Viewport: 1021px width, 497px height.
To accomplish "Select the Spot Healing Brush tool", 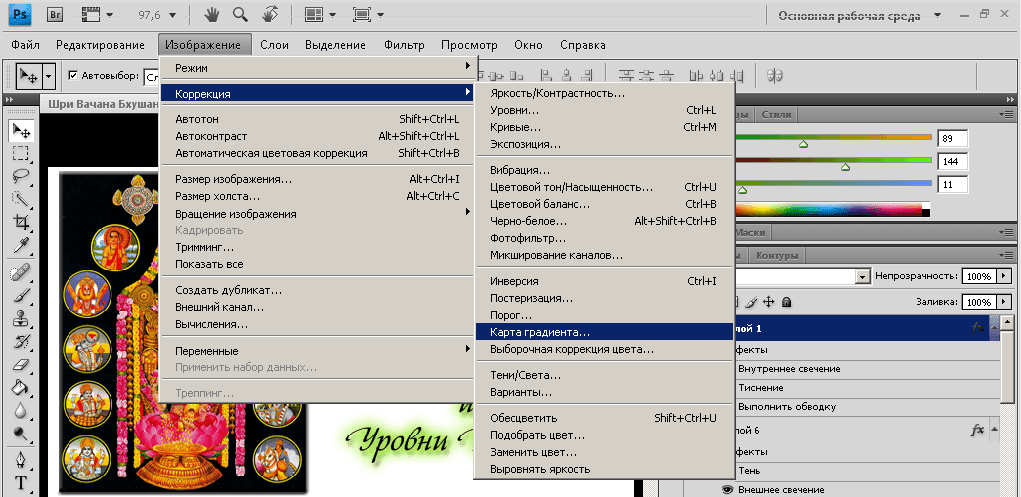I will click(21, 270).
